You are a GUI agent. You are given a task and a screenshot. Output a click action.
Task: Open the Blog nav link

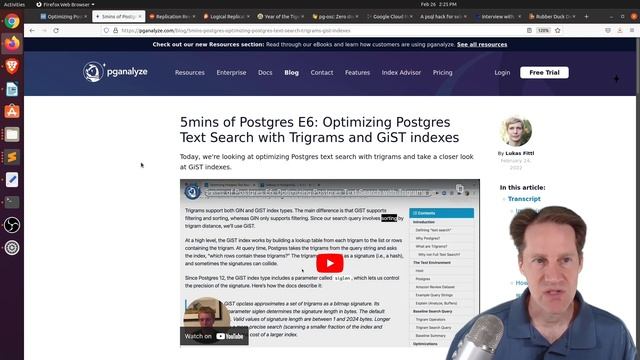point(291,72)
